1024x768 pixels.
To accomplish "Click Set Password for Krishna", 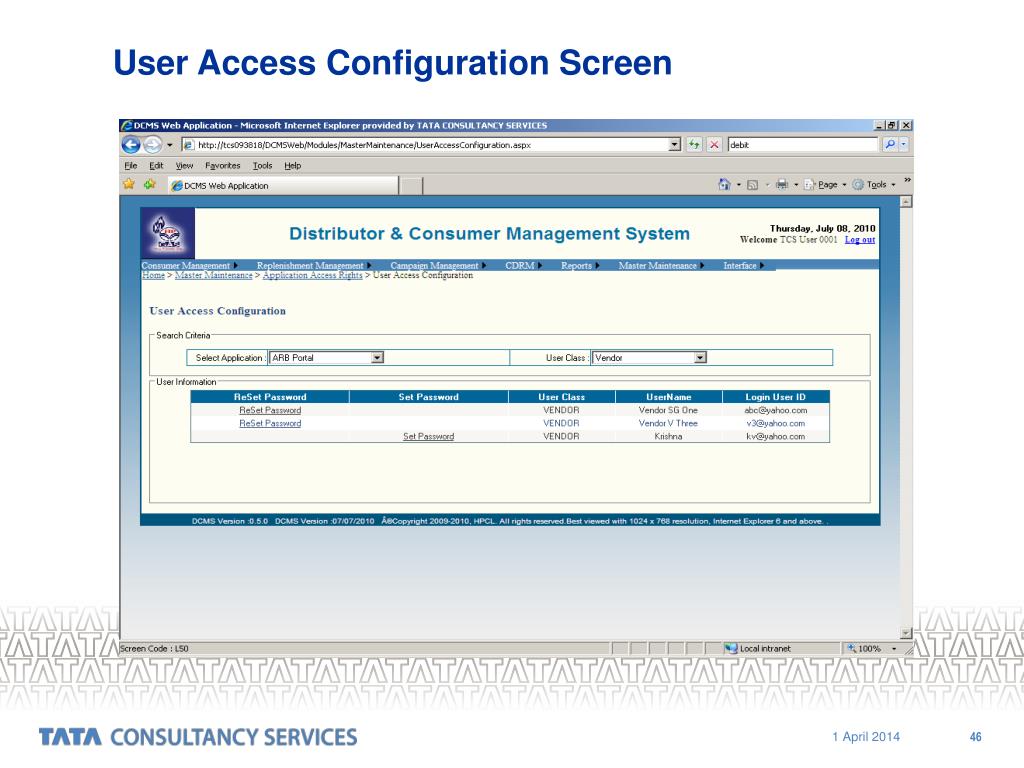I will [x=428, y=436].
